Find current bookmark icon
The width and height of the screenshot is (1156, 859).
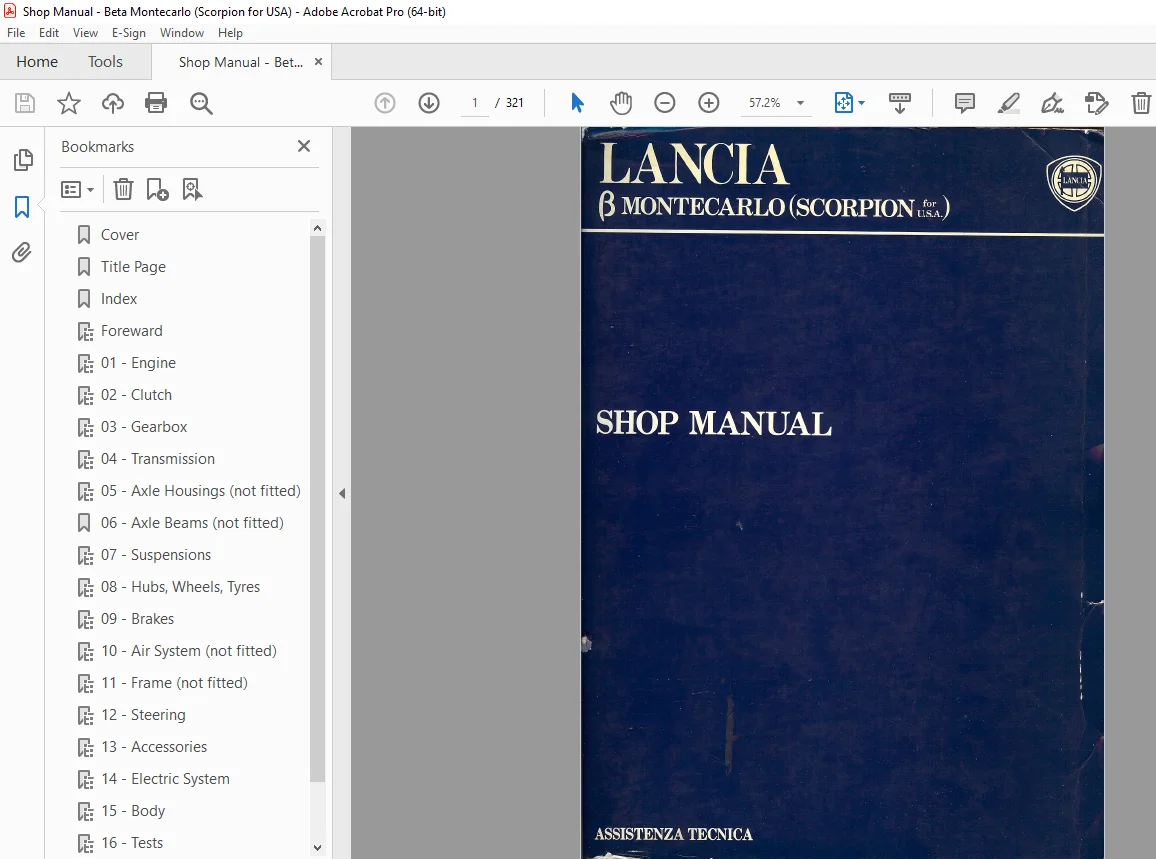[x=192, y=189]
